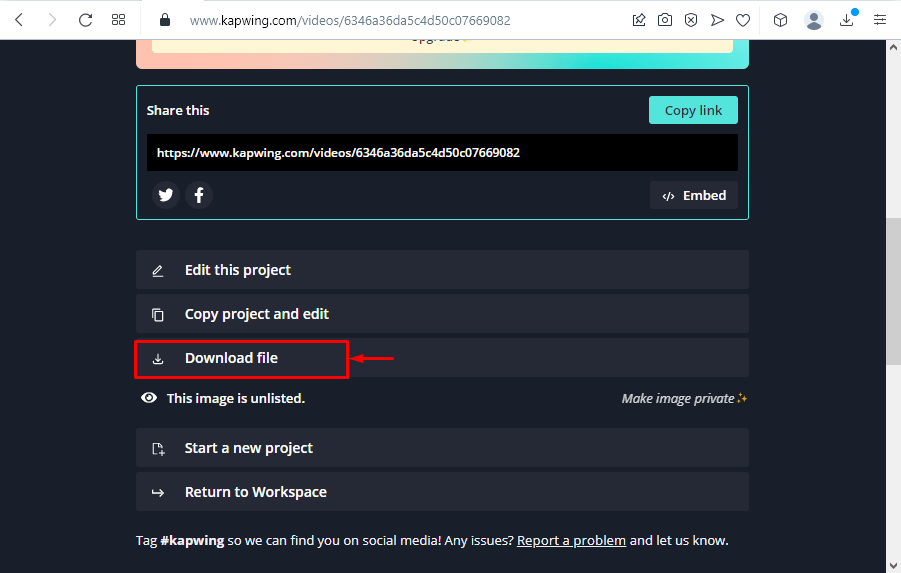This screenshot has width=901, height=573.
Task: Bookmark page with the heart icon
Action: pyautogui.click(x=743, y=20)
